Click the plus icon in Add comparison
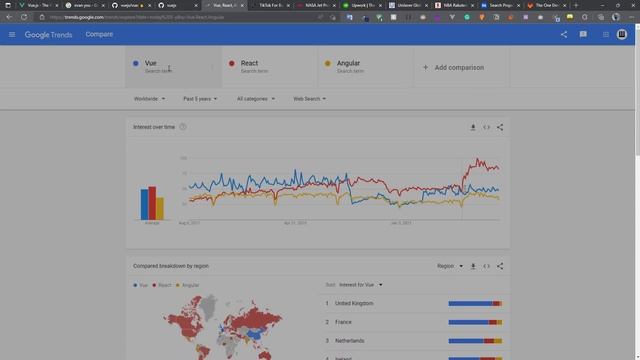640x360 pixels. 425,67
